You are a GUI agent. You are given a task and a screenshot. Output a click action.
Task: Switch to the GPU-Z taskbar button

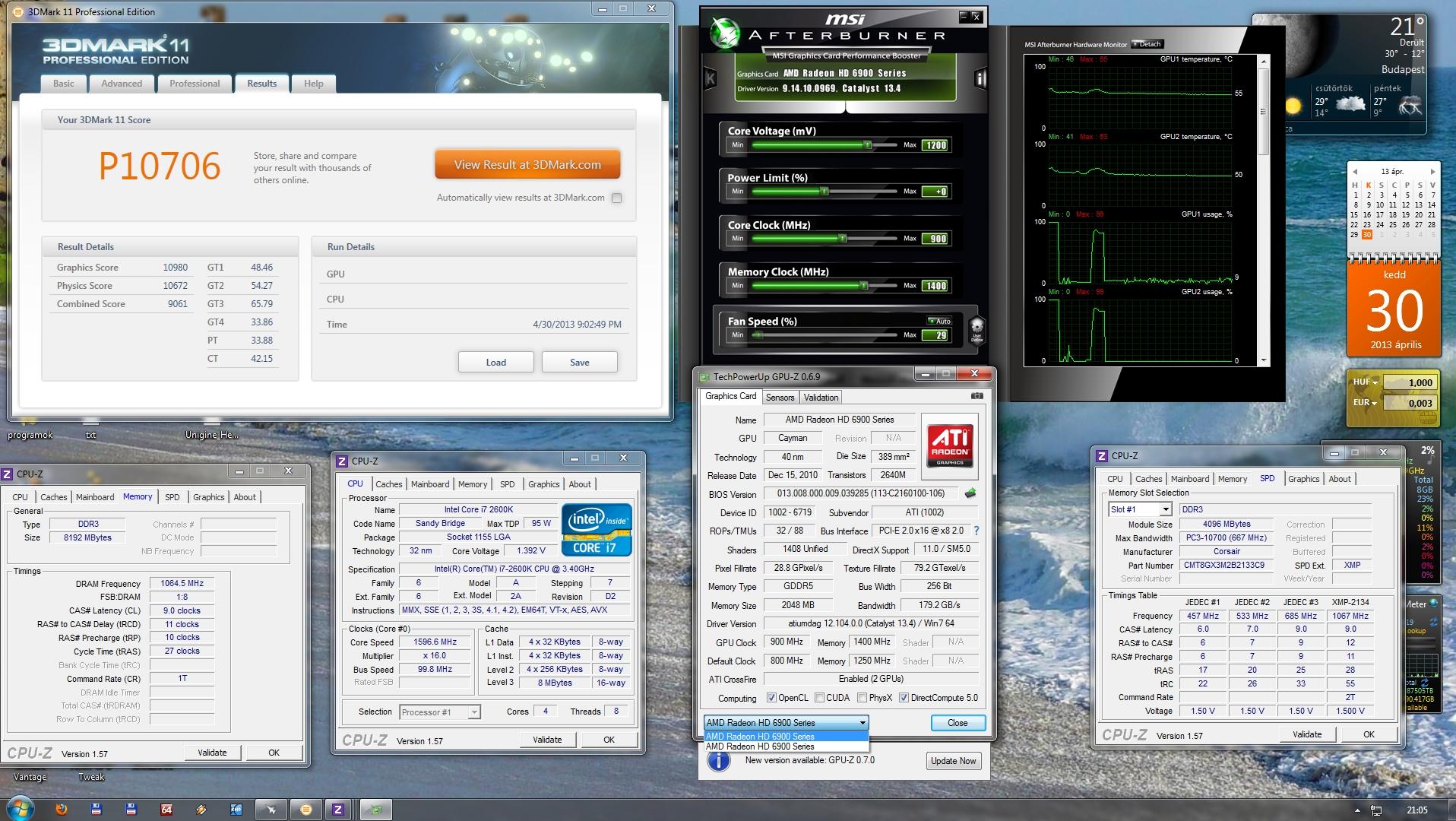(x=375, y=810)
